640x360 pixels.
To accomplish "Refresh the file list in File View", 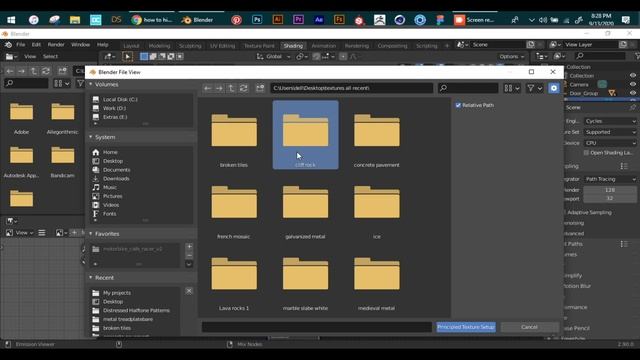I will tap(244, 88).
